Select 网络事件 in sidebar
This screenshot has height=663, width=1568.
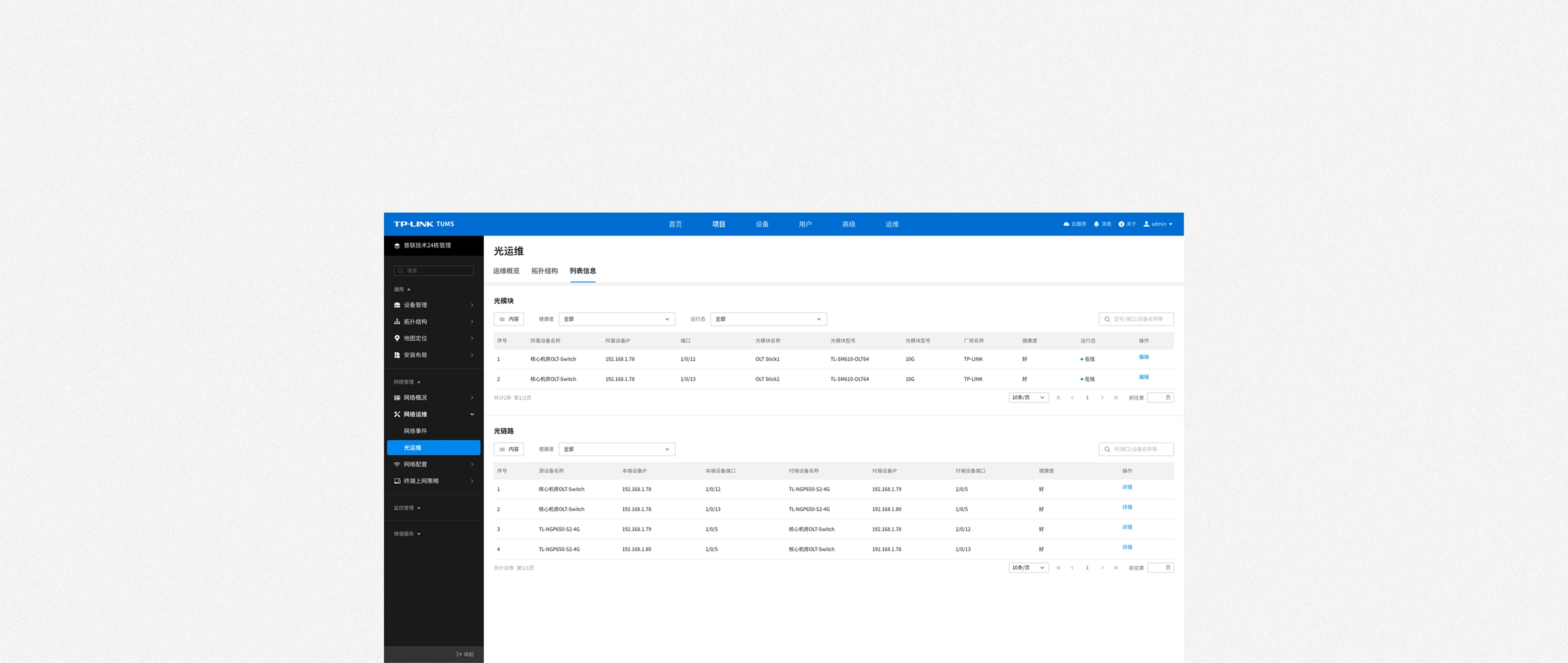pyautogui.click(x=415, y=431)
